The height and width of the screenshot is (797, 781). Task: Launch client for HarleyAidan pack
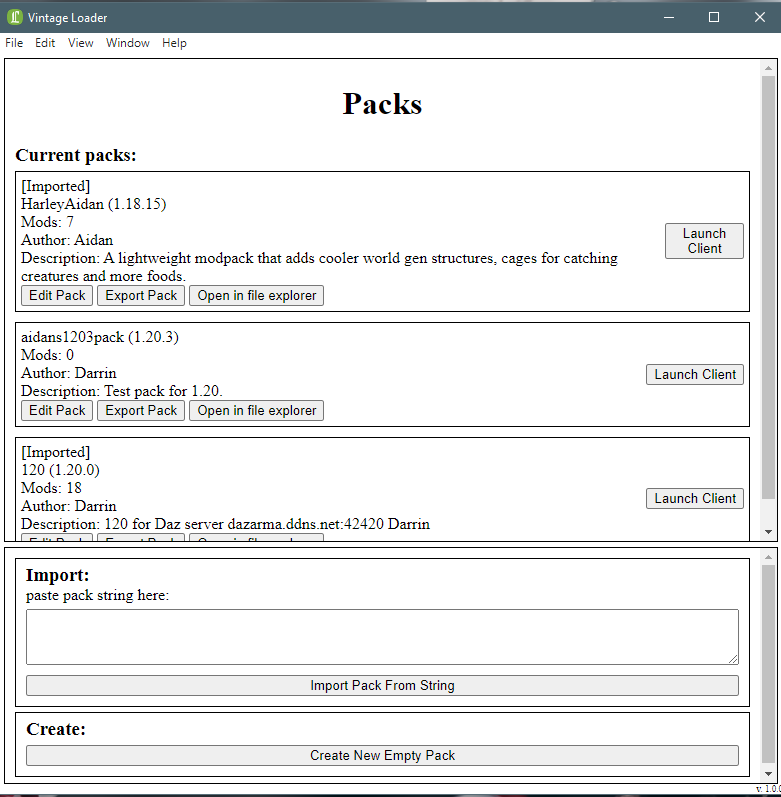(x=704, y=241)
